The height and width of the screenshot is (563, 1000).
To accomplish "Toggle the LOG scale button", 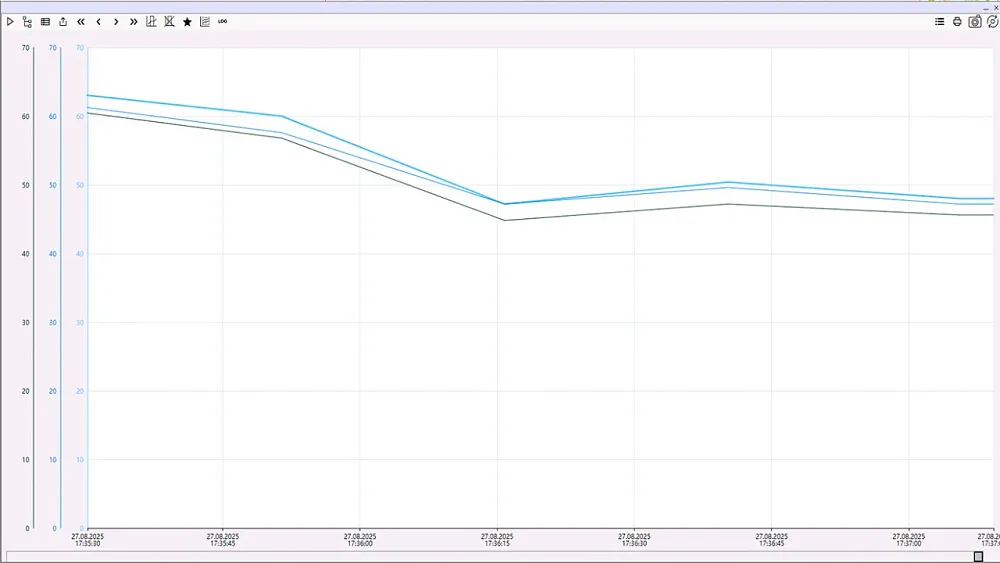I will coord(222,21).
